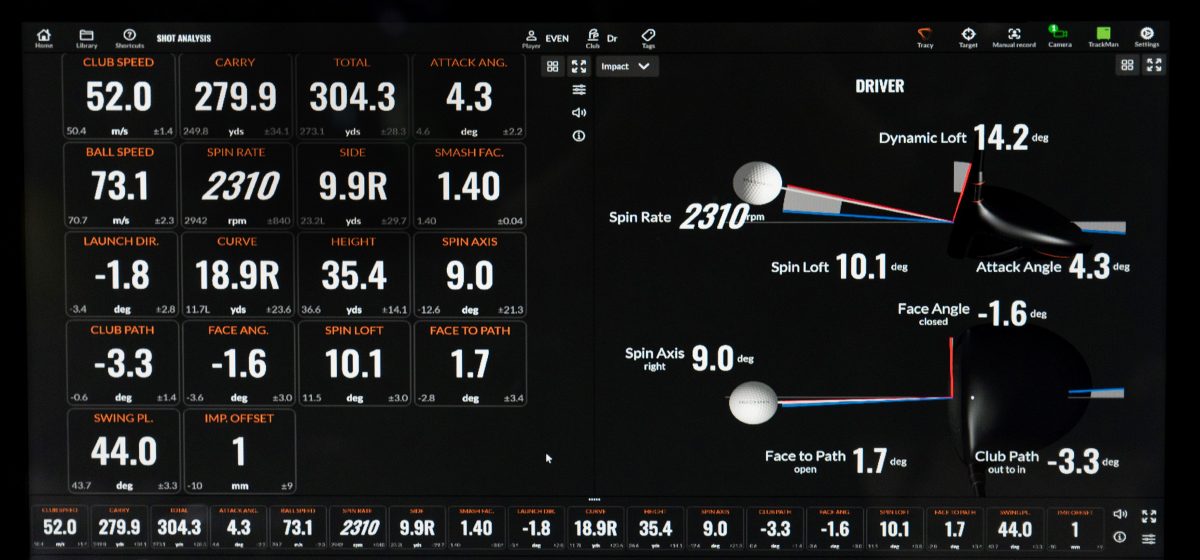This screenshot has width=1200, height=560.
Task: Open Tracy analysis tool
Action: (925, 37)
